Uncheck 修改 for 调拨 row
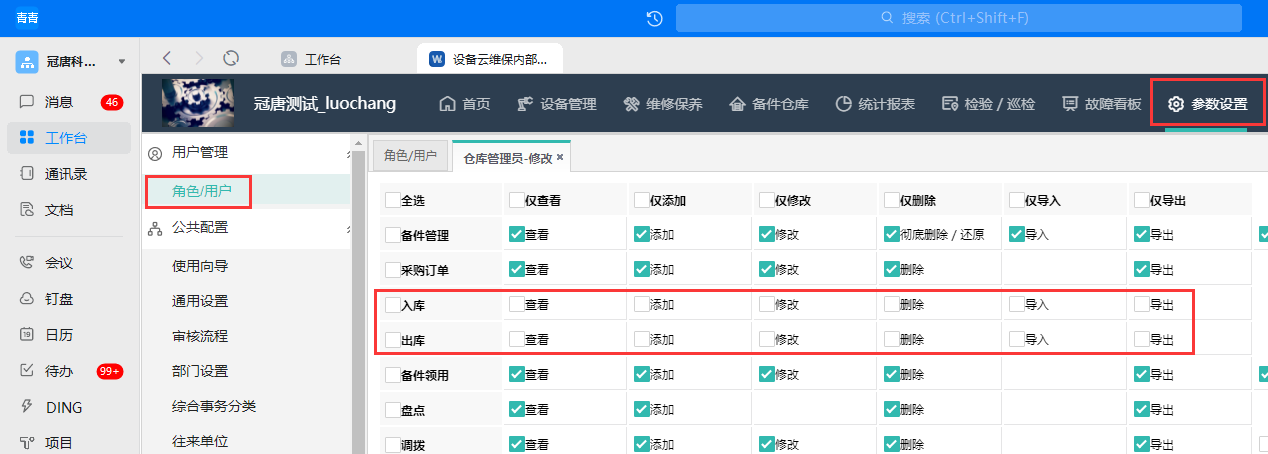 point(767,443)
